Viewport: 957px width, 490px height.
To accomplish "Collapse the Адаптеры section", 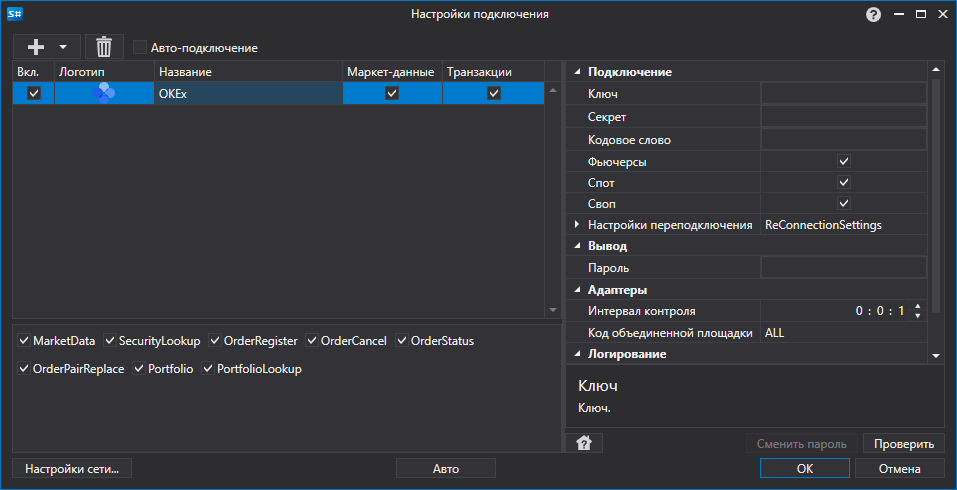I will coord(577,290).
